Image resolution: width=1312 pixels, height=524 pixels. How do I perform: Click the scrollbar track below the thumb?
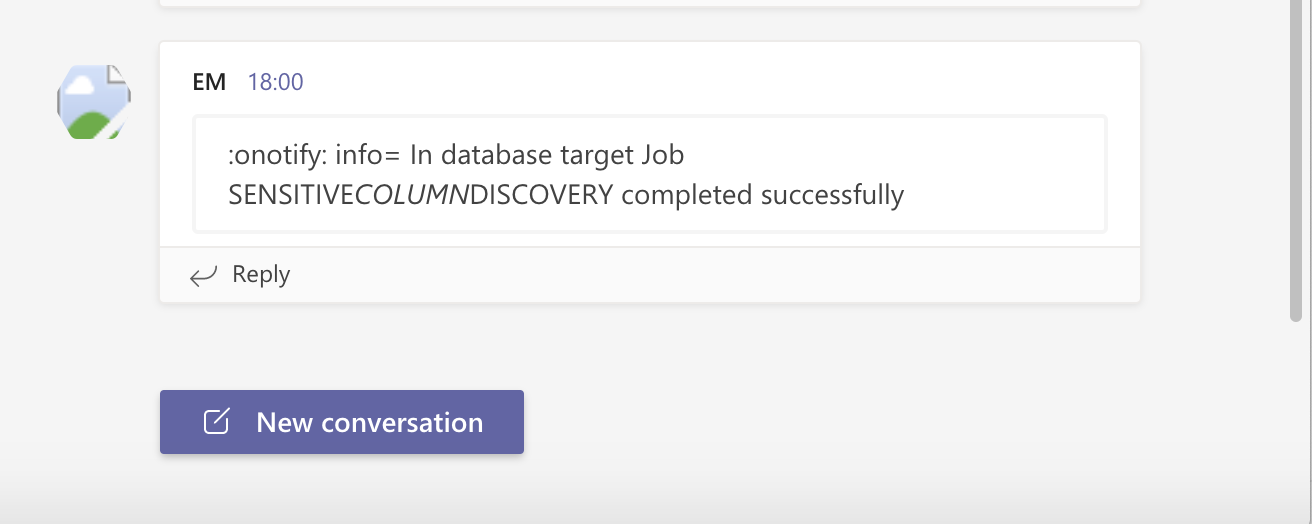coord(1296,420)
